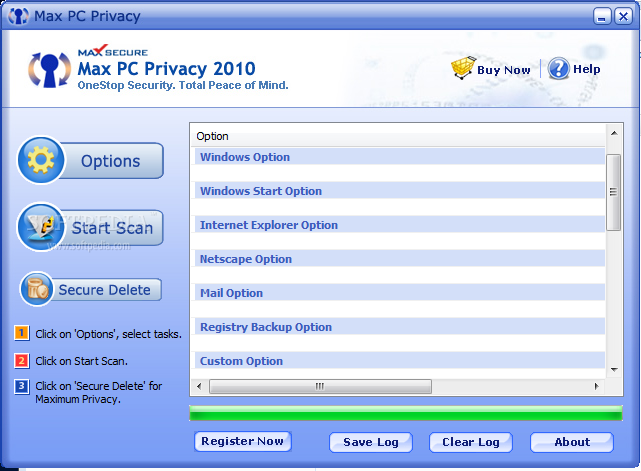Screen dimensions: 641x471
Task: Select the Windows Option row
Action: click(400, 157)
